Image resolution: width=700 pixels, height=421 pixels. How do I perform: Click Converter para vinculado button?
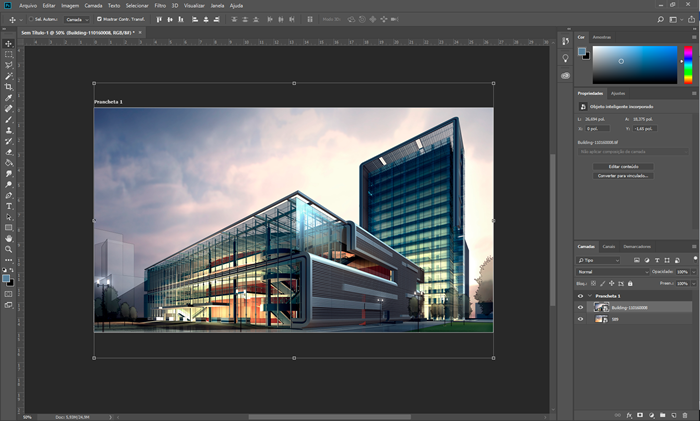[623, 176]
